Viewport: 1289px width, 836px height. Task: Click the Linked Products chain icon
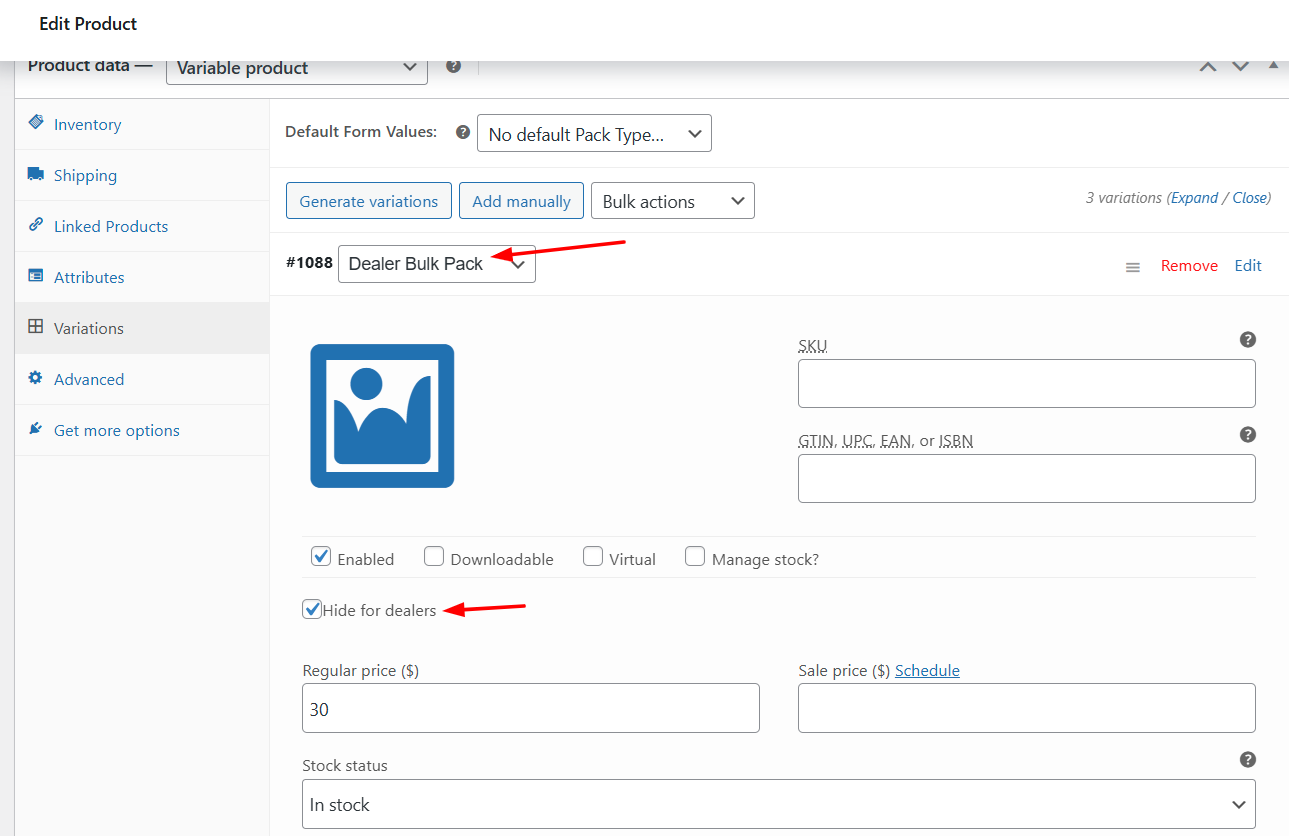tap(36, 225)
